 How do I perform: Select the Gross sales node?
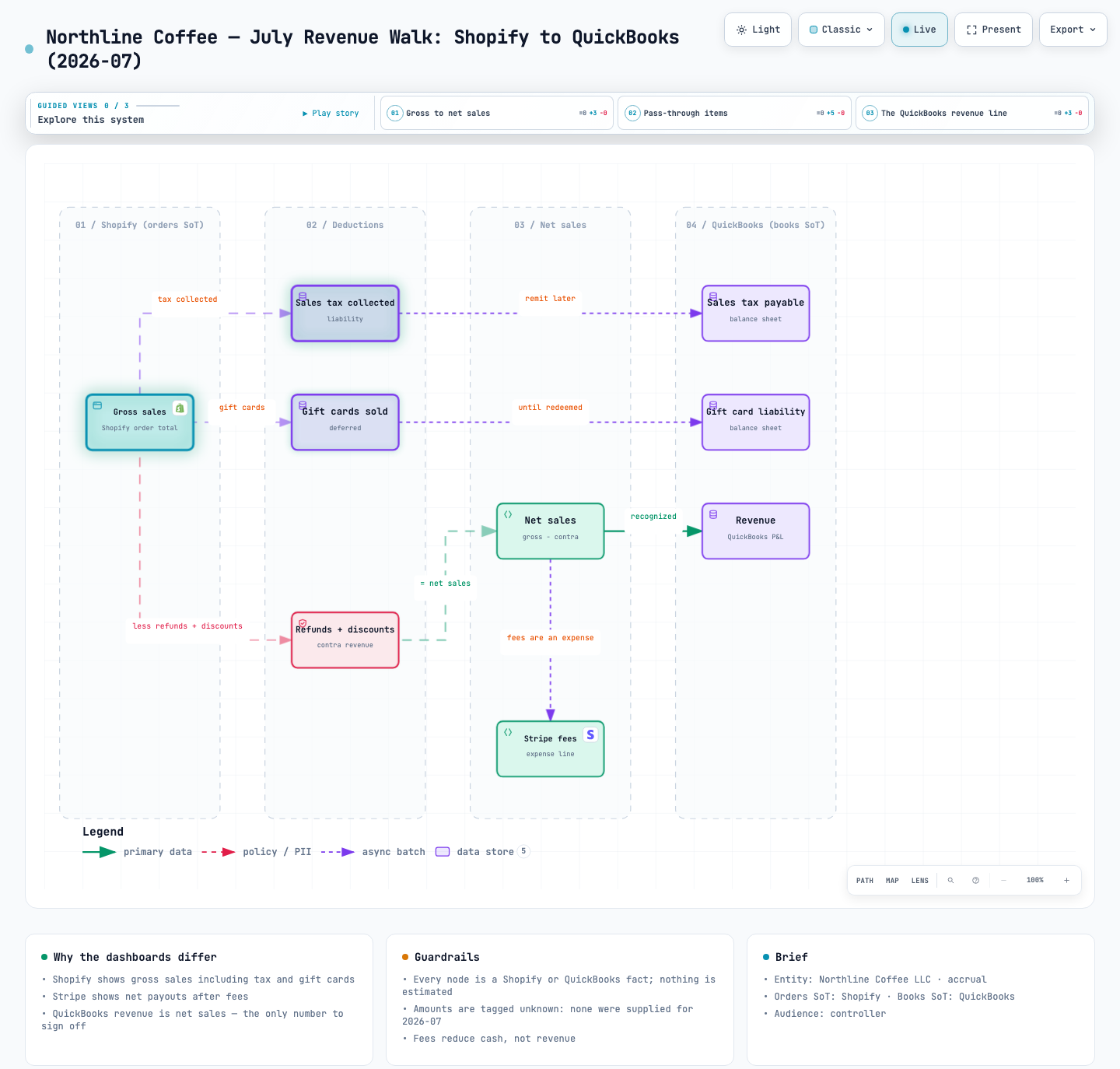(x=140, y=422)
